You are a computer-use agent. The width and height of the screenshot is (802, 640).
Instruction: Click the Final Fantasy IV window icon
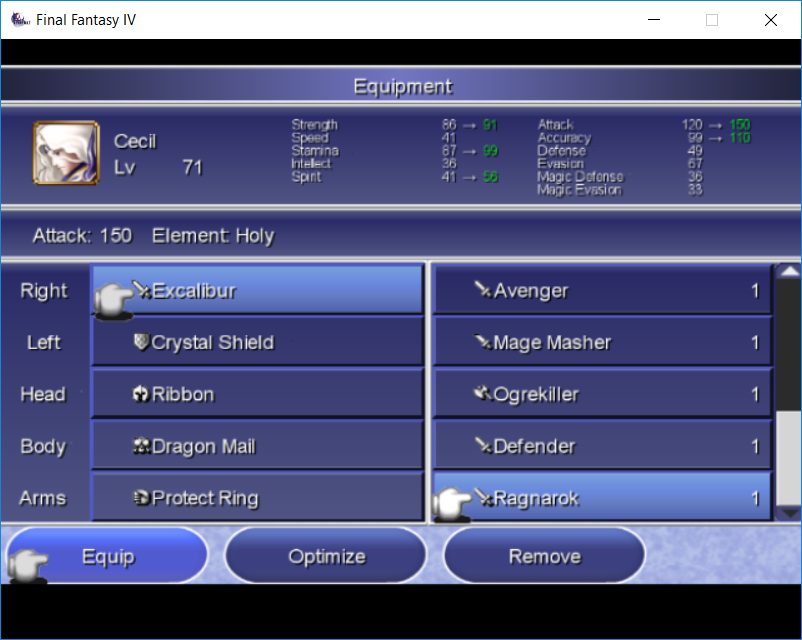tap(20, 20)
